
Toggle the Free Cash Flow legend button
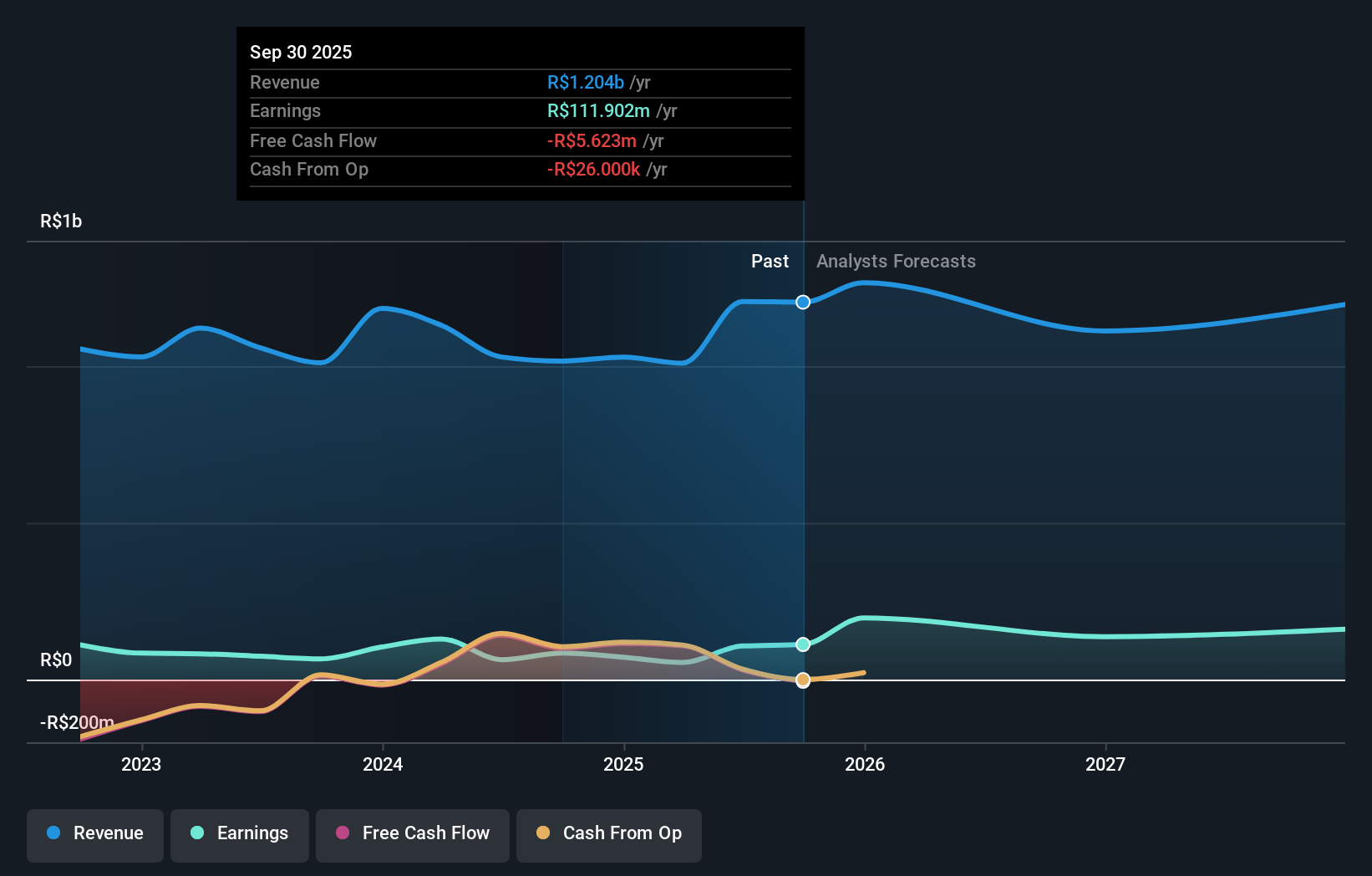point(413,834)
